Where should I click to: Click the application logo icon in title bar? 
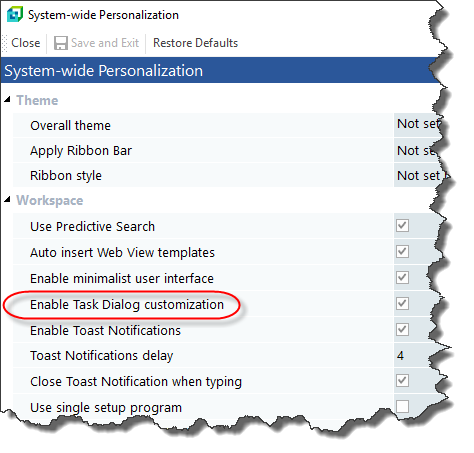[15, 15]
